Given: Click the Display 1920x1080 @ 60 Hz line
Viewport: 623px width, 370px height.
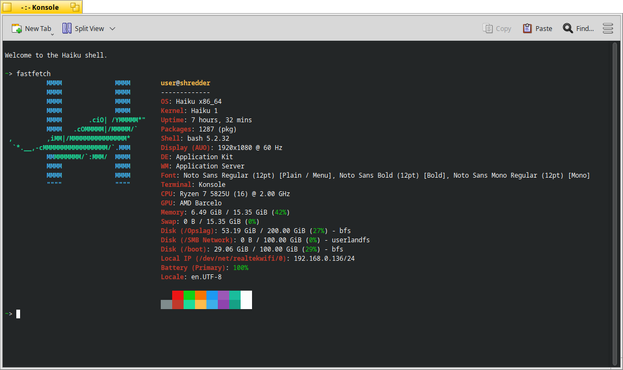Looking at the screenshot, I should pos(221,147).
